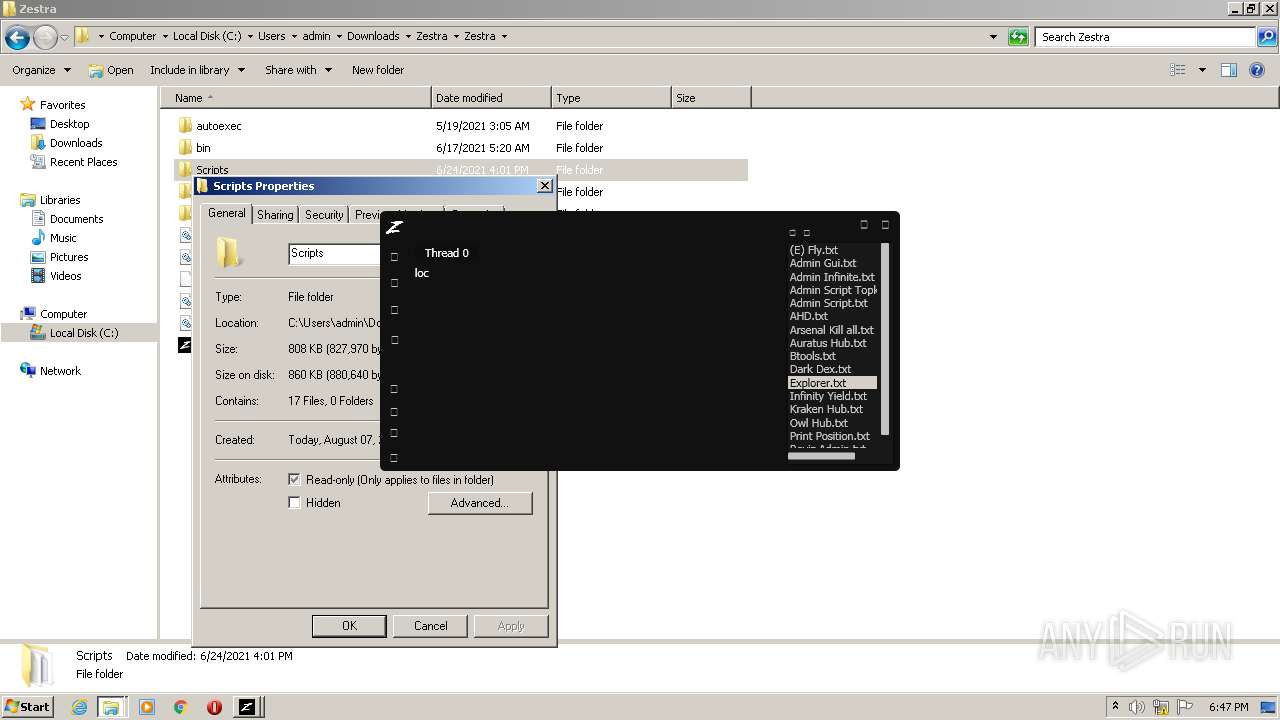Viewport: 1280px width, 720px height.
Task: Select Desktop in Favorites
Action: (69, 124)
